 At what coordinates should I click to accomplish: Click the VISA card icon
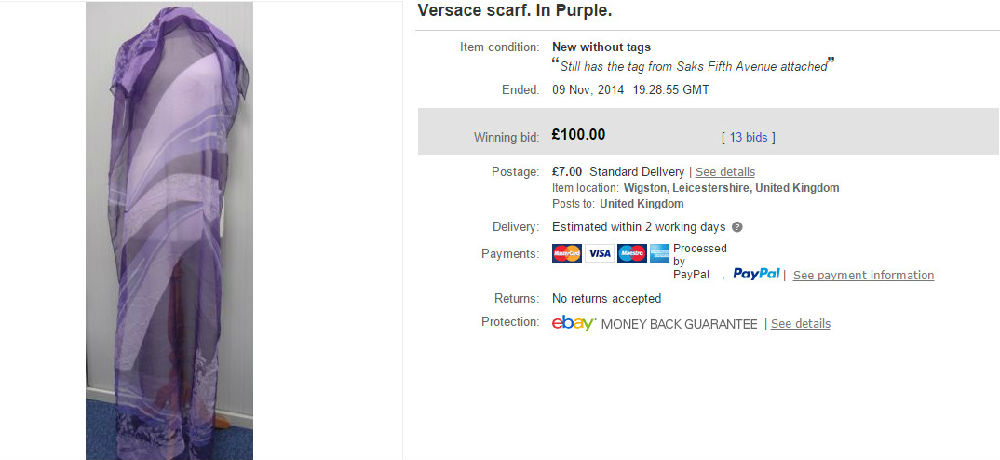599,253
